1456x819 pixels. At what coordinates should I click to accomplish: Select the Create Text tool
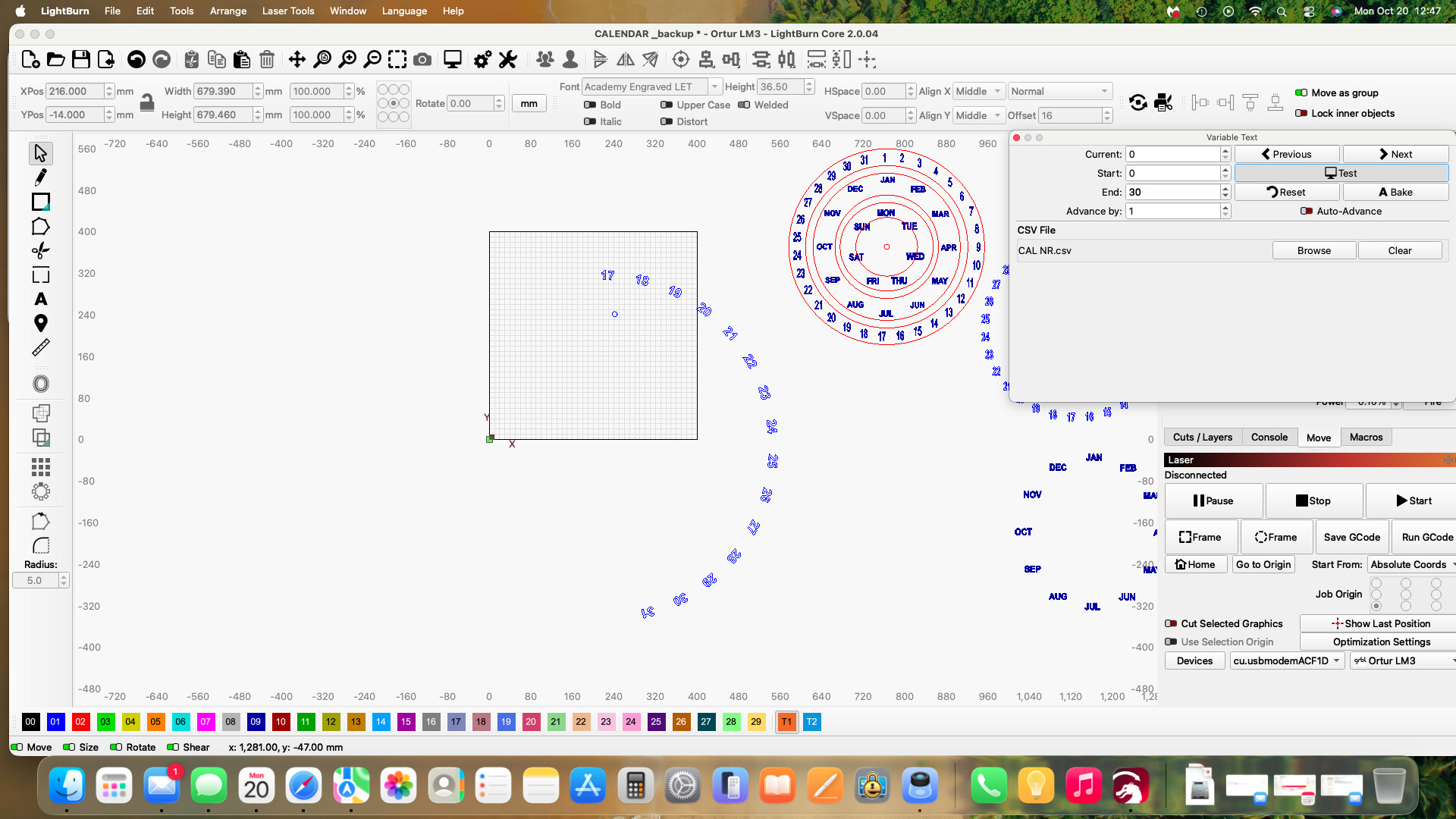pos(41,299)
